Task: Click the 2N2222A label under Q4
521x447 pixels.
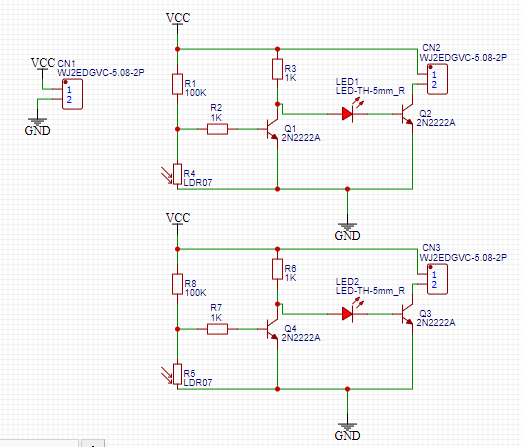Action: pyautogui.click(x=301, y=337)
